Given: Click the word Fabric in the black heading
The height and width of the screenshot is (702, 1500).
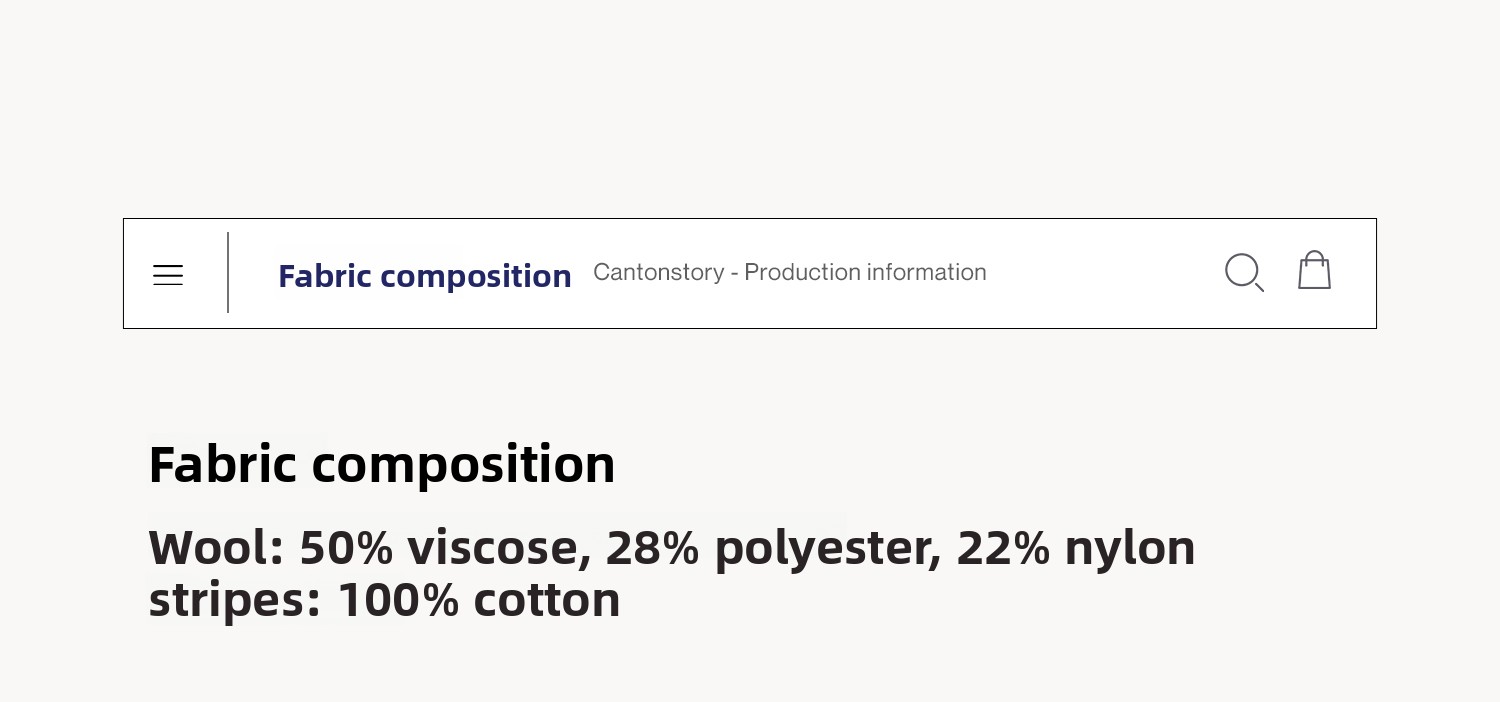Looking at the screenshot, I should click(222, 464).
